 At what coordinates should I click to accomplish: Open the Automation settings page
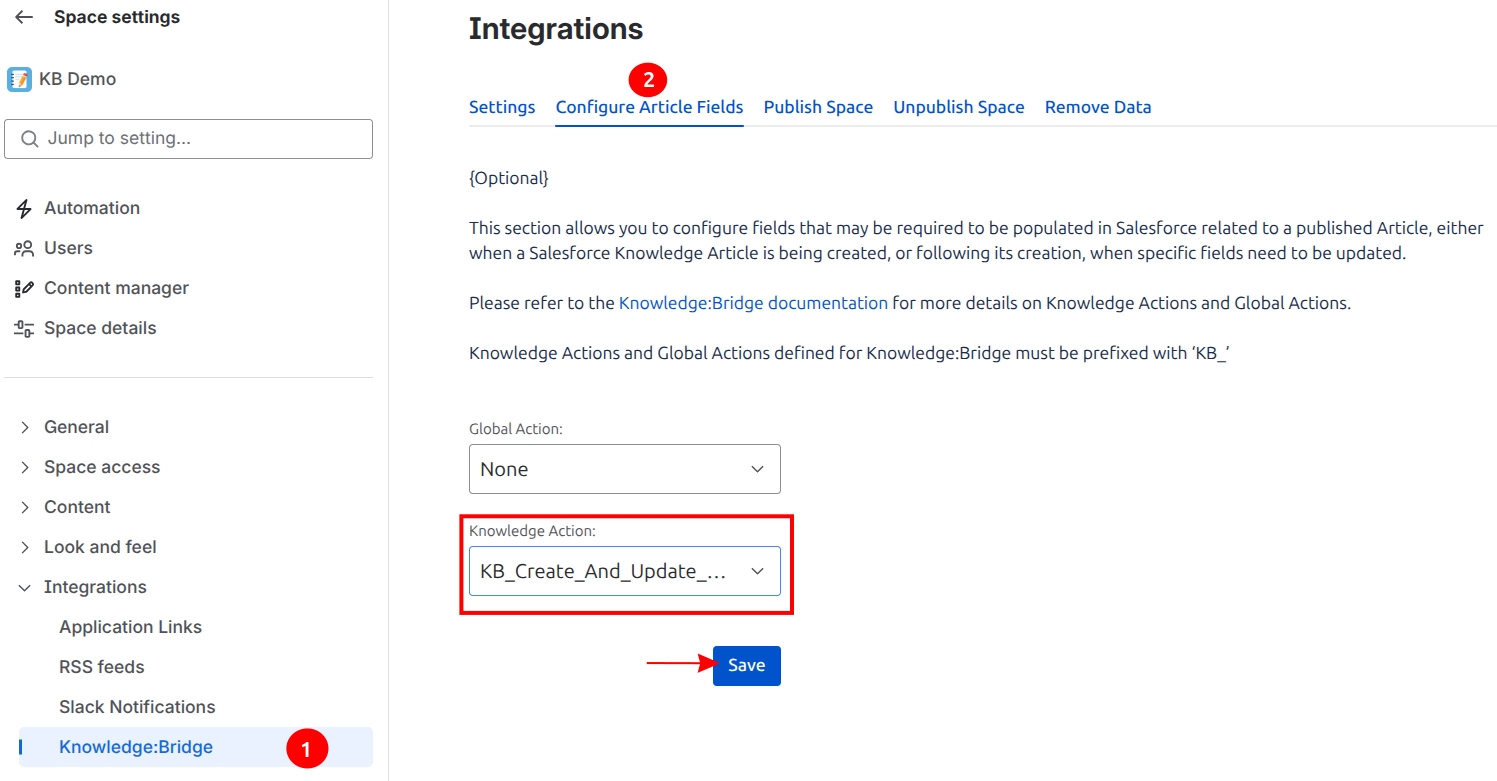[92, 208]
